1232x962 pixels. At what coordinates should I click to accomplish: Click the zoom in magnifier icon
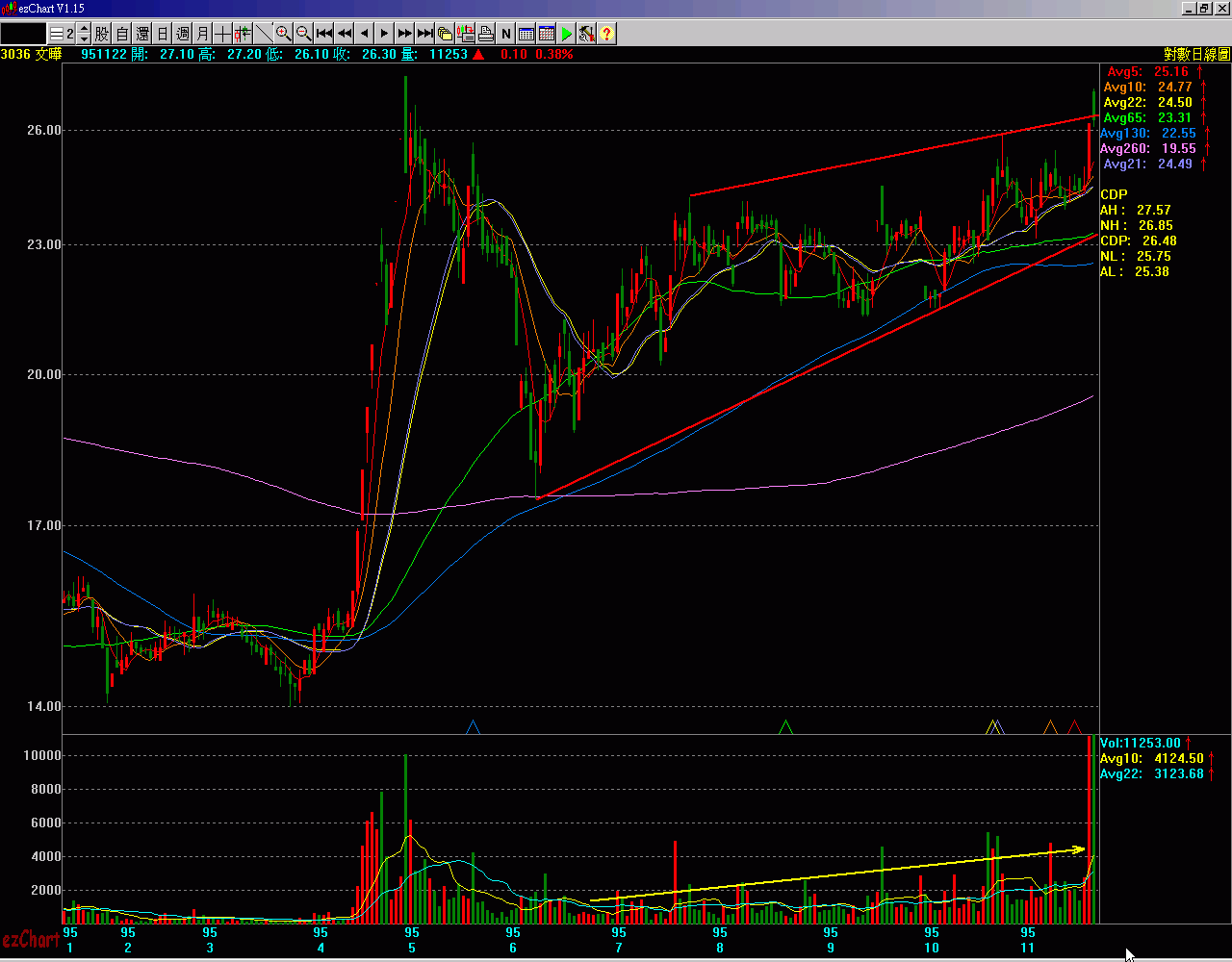point(284,34)
